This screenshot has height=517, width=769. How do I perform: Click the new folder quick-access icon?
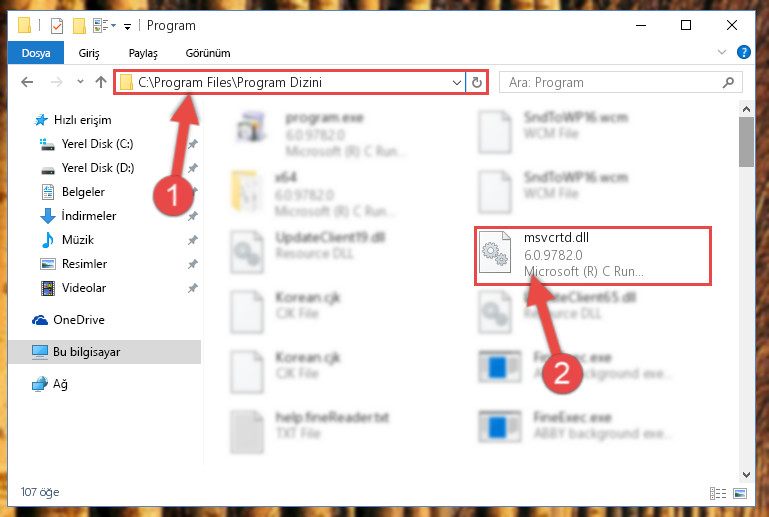(x=79, y=26)
